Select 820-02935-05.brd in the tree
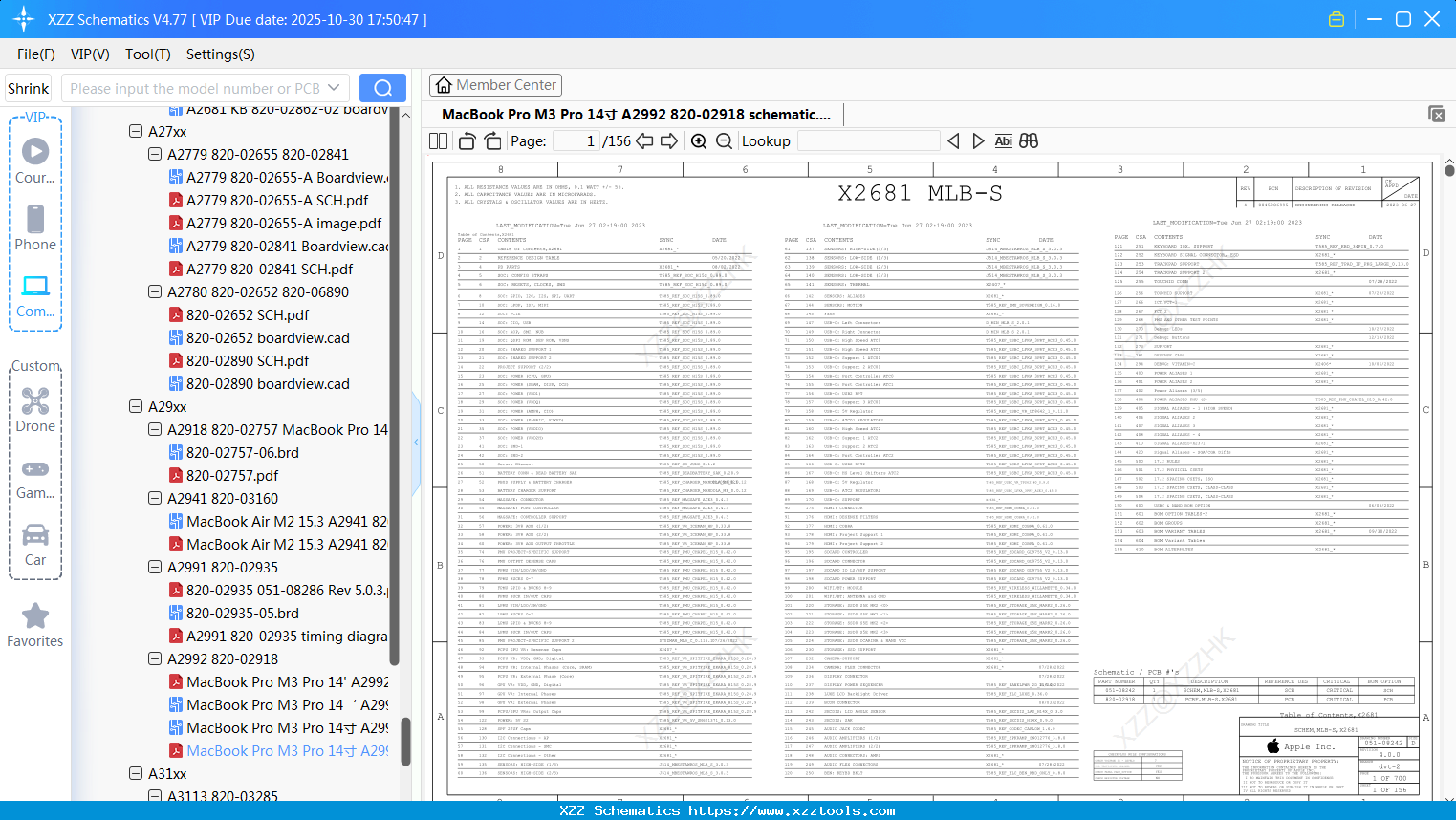This screenshot has width=1456, height=820. click(x=243, y=613)
